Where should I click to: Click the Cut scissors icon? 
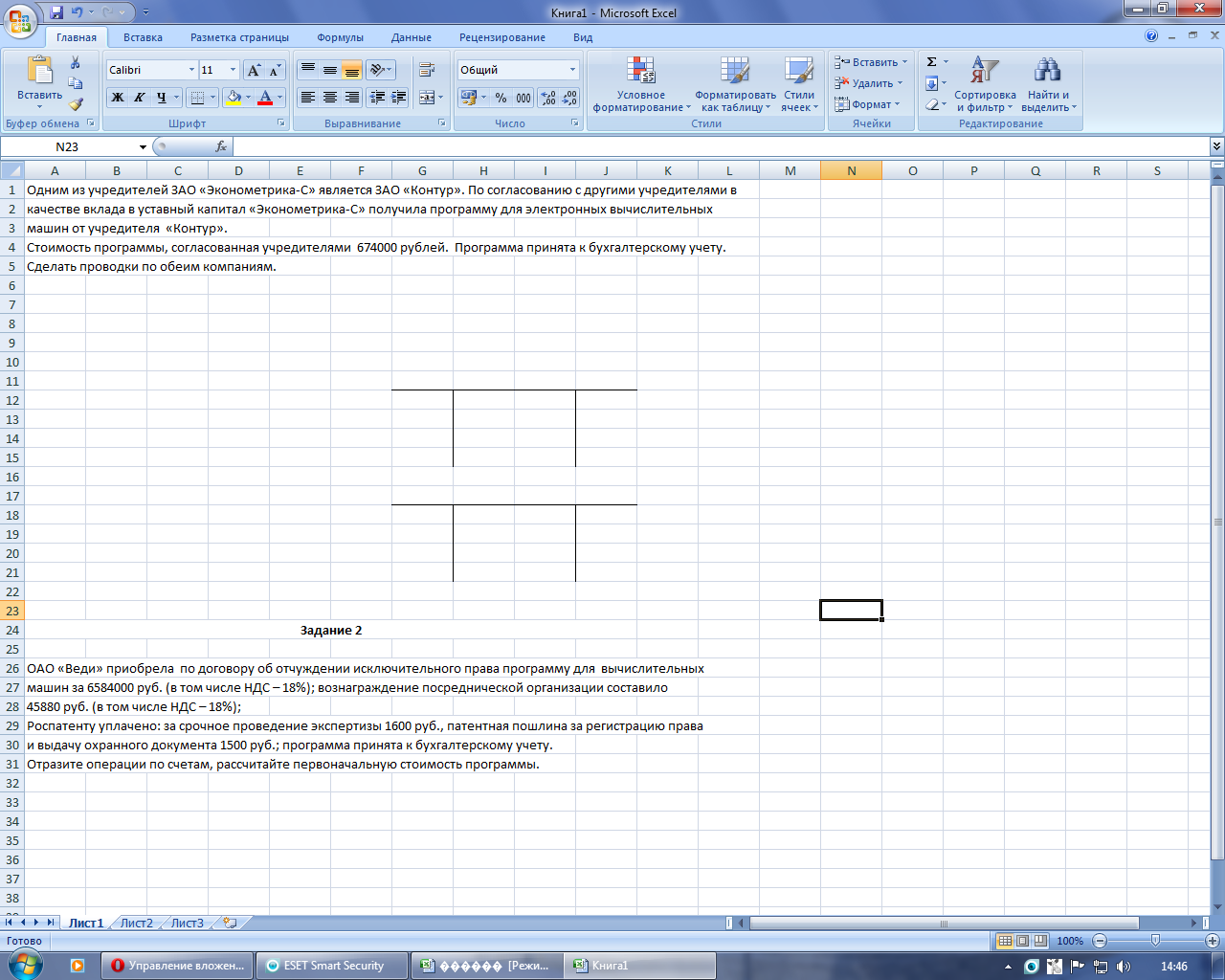(76, 63)
